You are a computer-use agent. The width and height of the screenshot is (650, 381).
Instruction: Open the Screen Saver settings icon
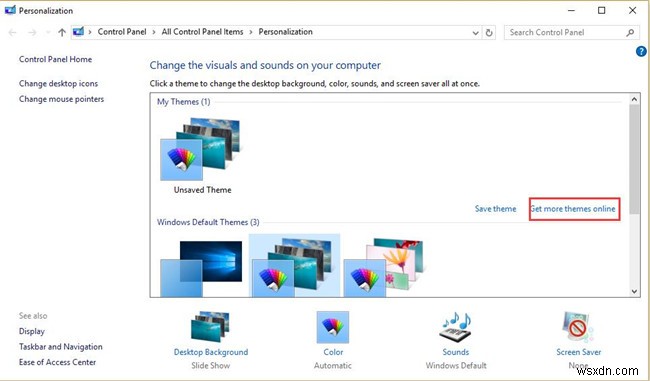point(578,327)
